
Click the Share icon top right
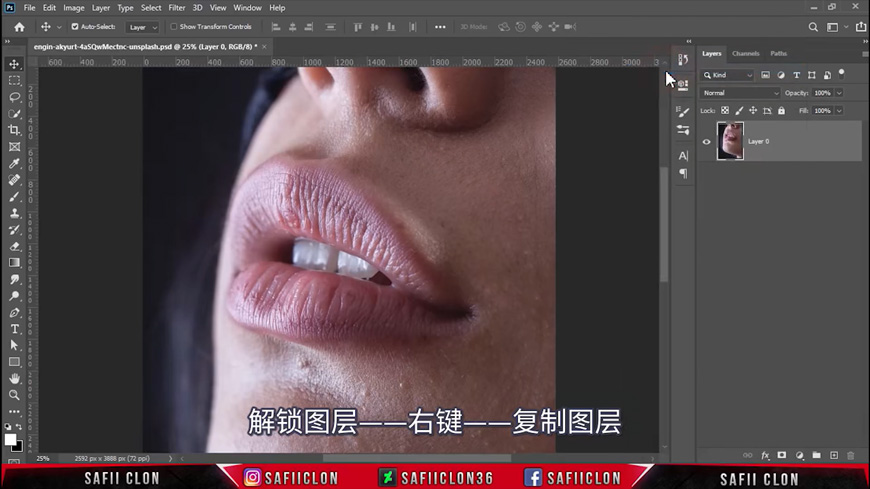861,27
